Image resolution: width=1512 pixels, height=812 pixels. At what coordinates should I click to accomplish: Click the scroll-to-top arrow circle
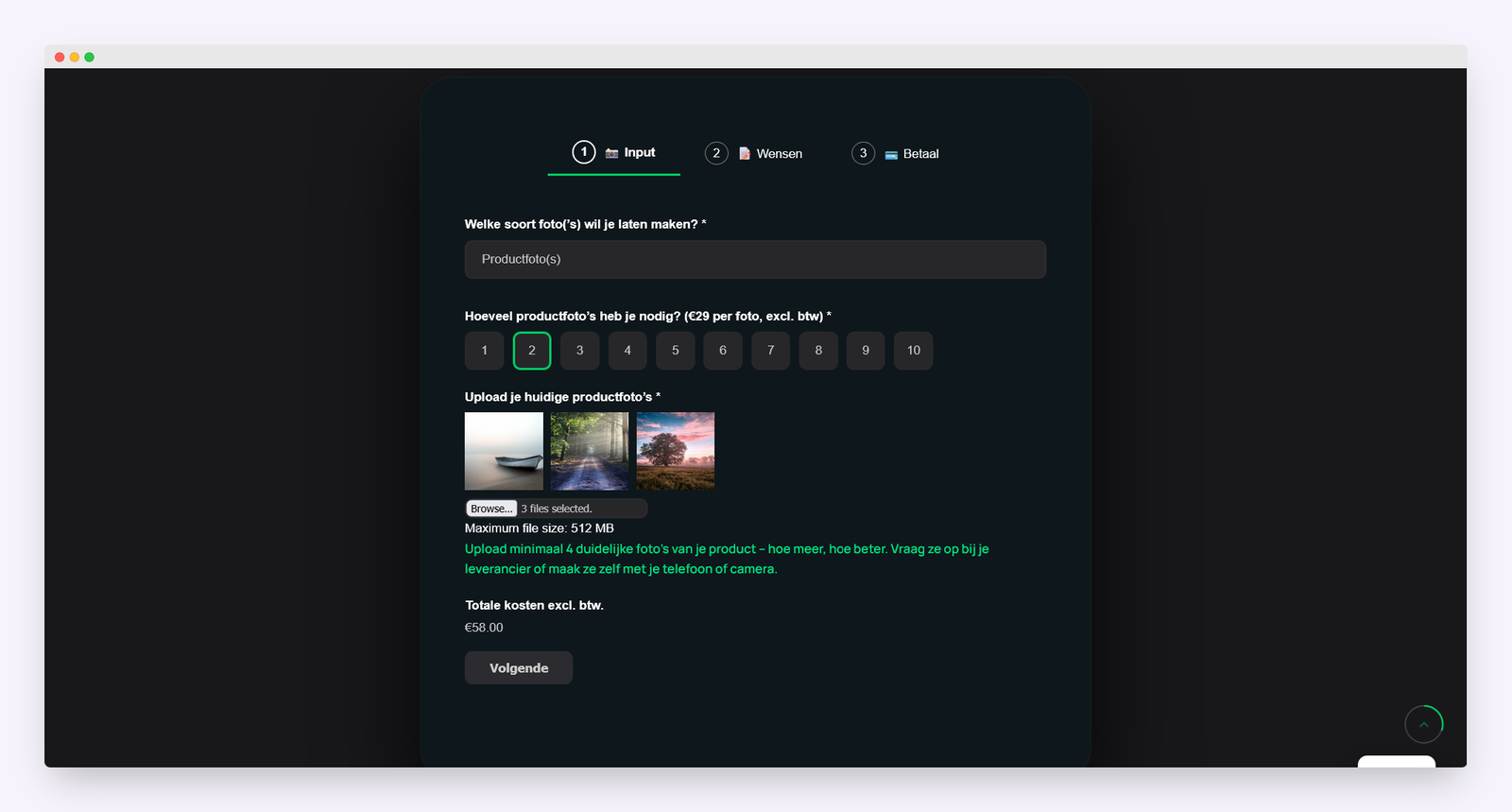[x=1424, y=725]
